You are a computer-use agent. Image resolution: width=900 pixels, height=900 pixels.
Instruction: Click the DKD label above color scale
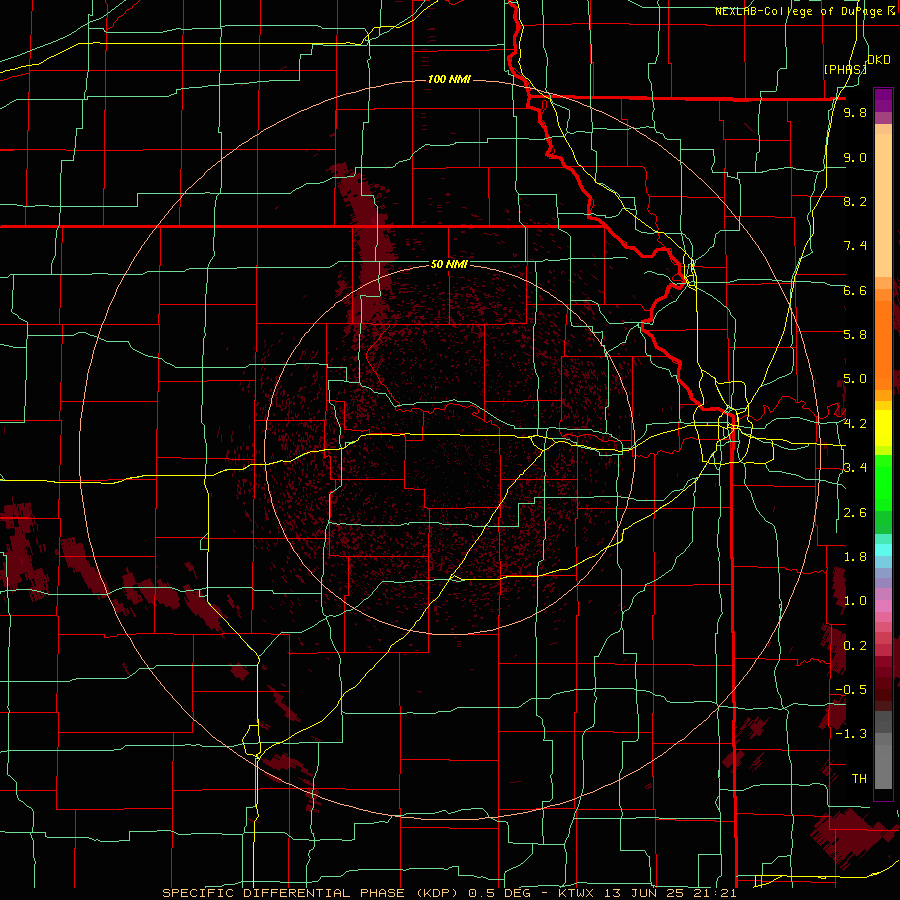click(879, 60)
